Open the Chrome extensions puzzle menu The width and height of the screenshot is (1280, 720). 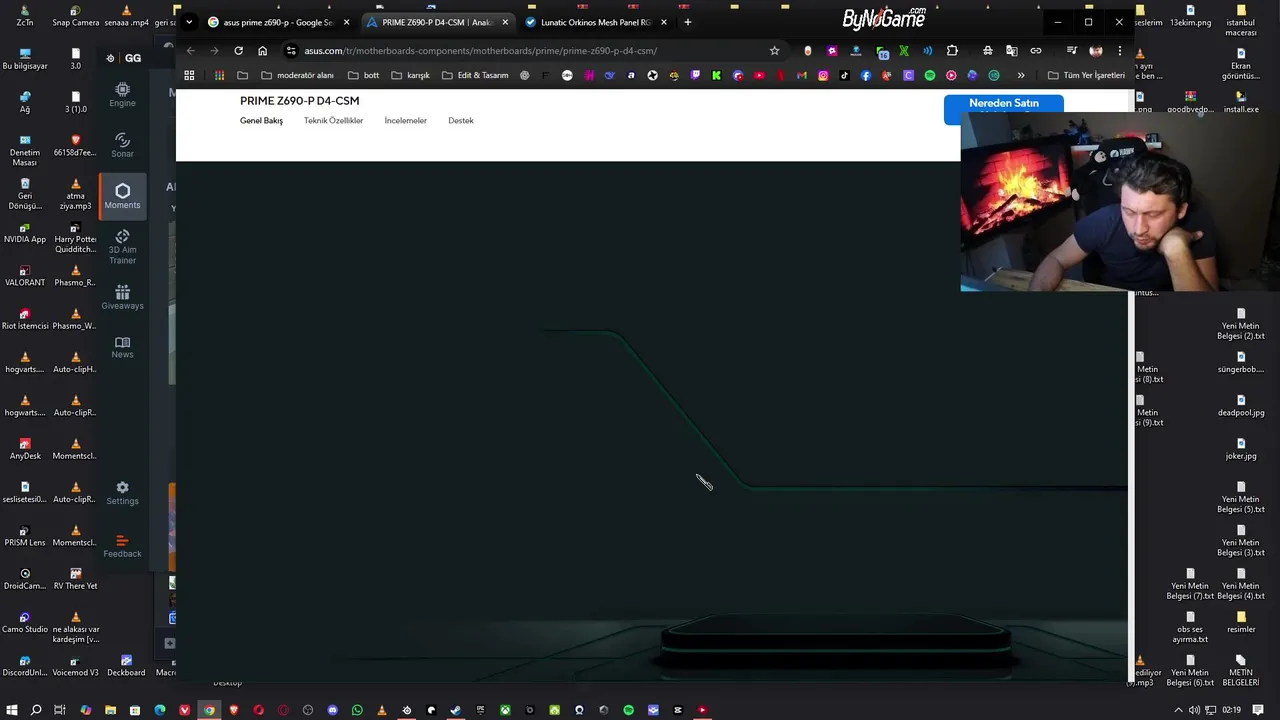(x=952, y=51)
